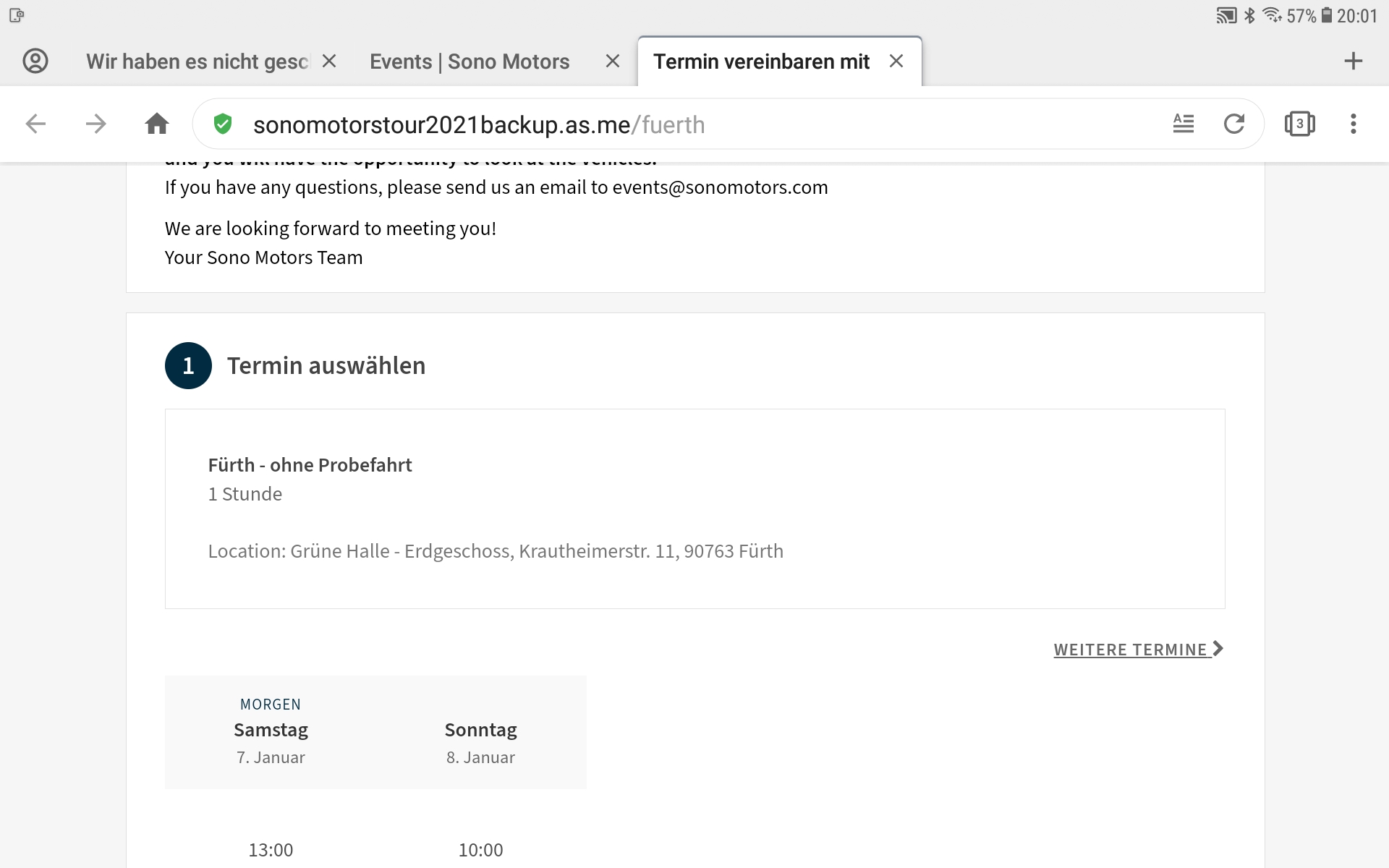Open the browser three-dot menu
Image resolution: width=1389 pixels, height=868 pixels.
point(1353,124)
